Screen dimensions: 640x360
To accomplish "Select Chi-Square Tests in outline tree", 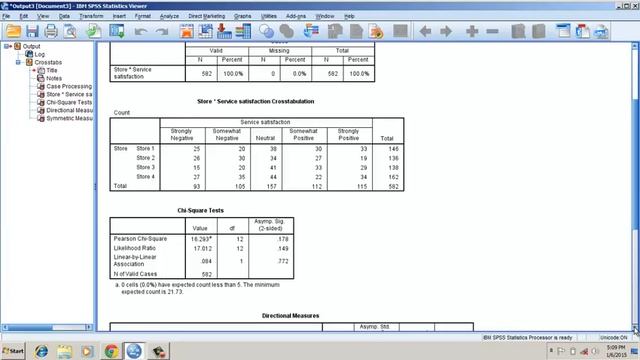I will [69, 102].
